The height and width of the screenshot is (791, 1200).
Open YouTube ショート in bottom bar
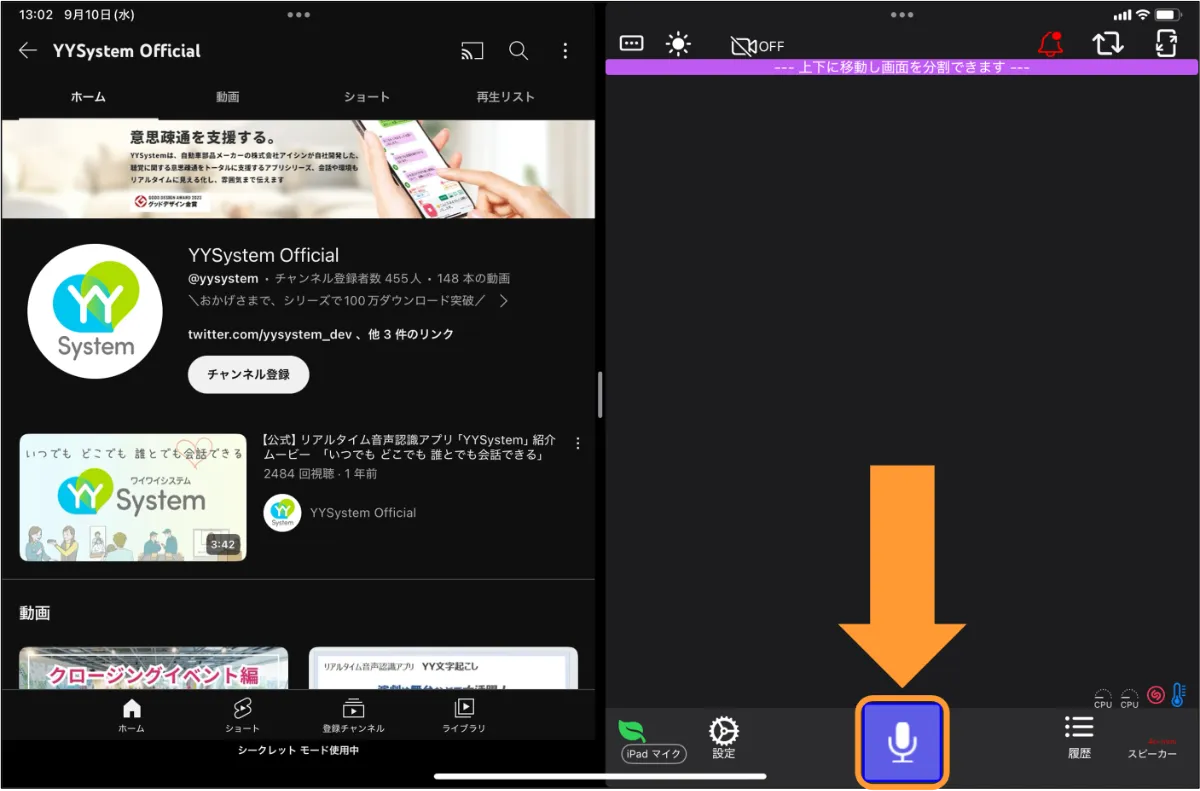[242, 716]
